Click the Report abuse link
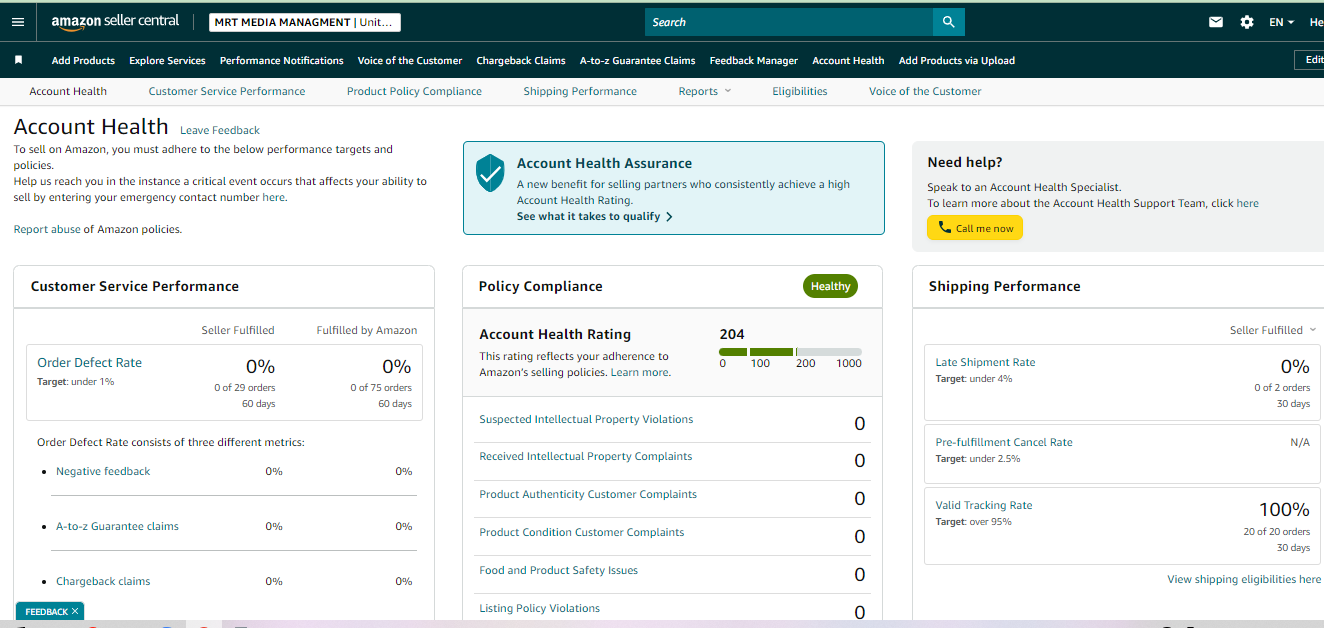Image resolution: width=1324 pixels, height=628 pixels. (47, 229)
